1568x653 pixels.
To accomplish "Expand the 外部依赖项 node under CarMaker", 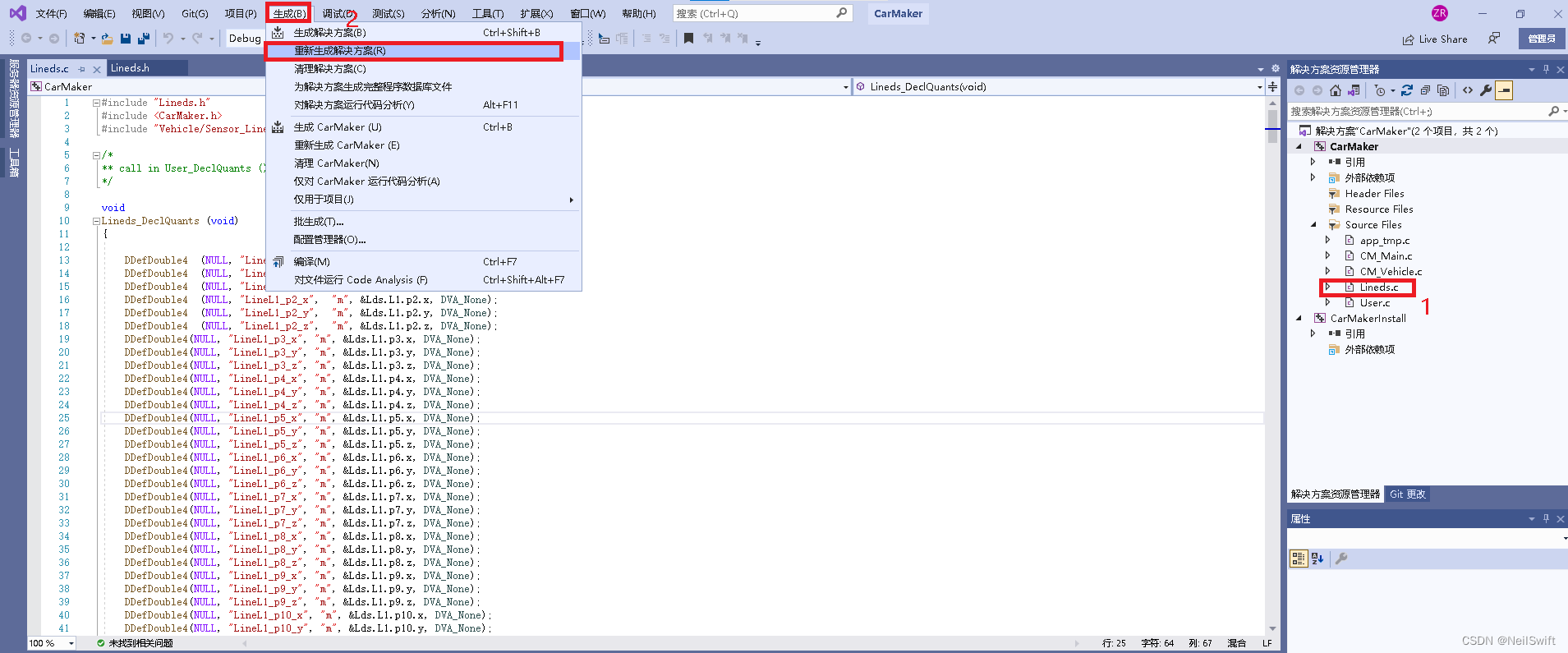I will pyautogui.click(x=1313, y=177).
